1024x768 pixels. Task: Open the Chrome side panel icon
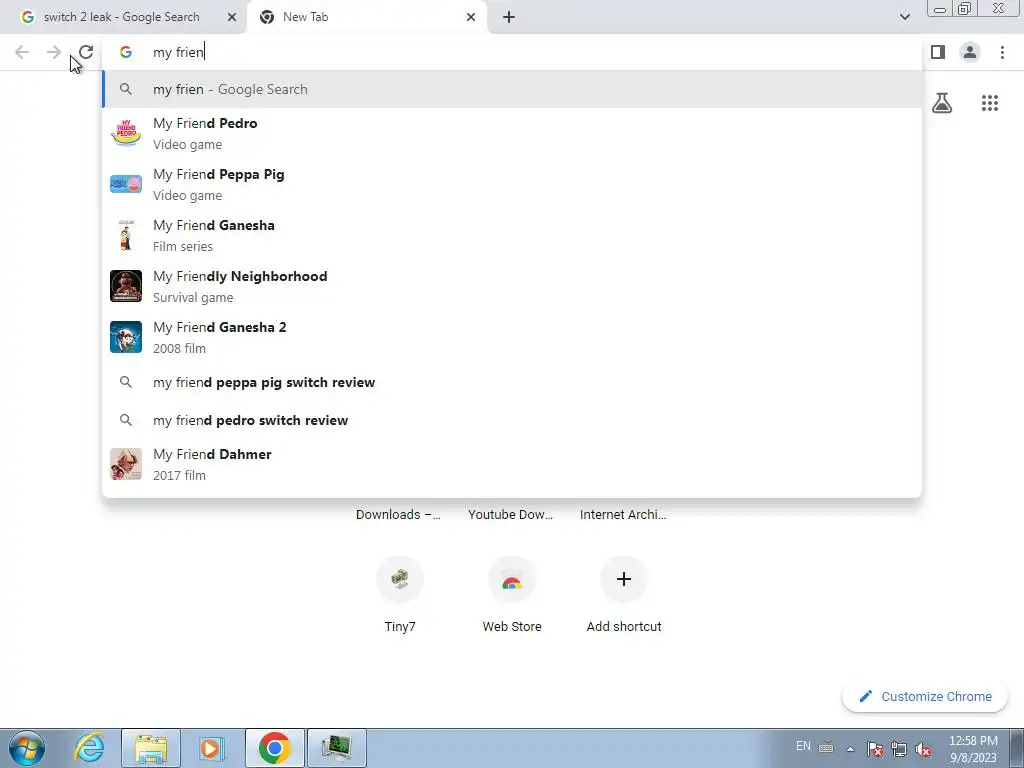pyautogui.click(x=938, y=52)
